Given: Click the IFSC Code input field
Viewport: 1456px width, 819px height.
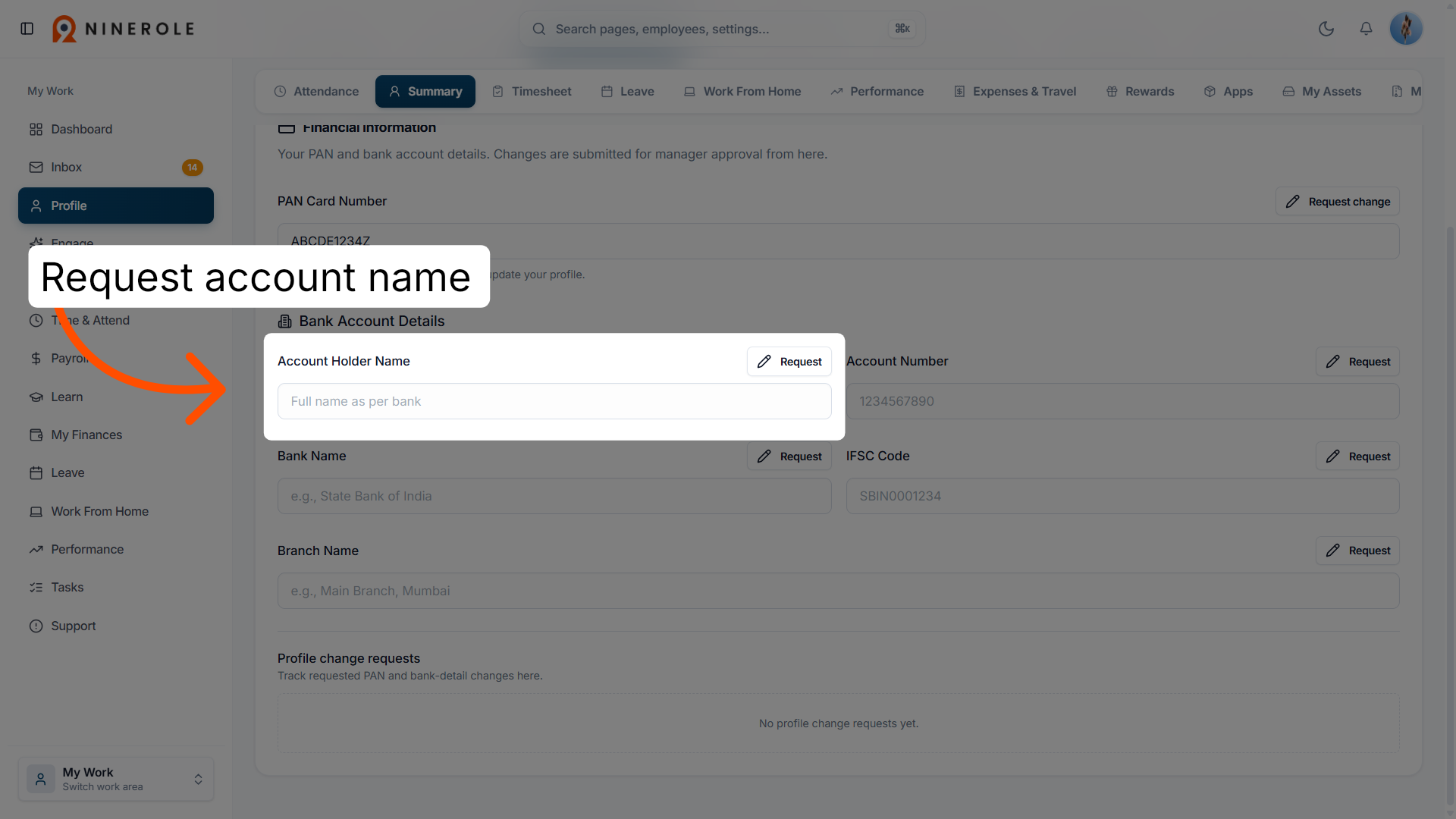Looking at the screenshot, I should tap(1122, 496).
